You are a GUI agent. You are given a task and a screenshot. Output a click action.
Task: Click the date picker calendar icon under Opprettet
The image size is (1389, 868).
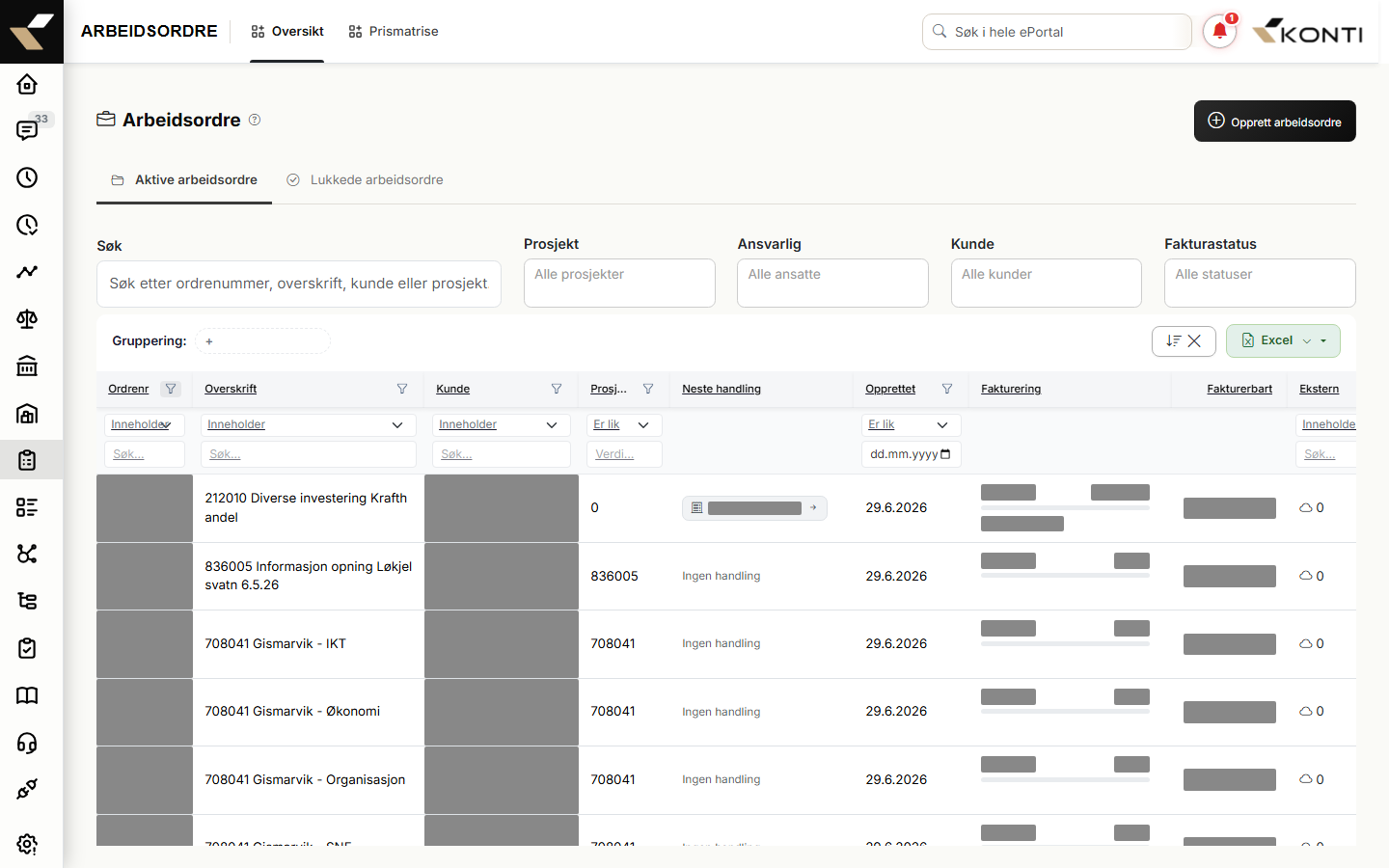click(945, 454)
